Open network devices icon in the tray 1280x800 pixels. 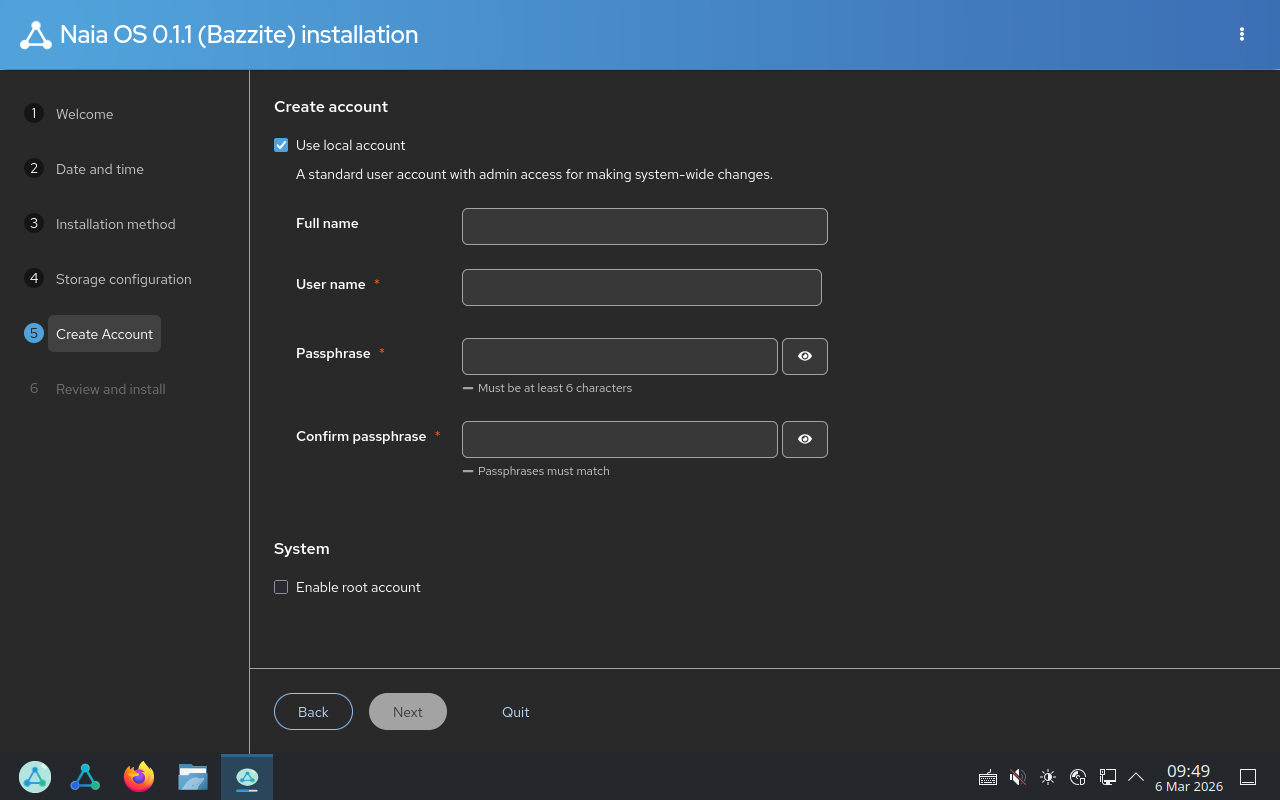1077,777
